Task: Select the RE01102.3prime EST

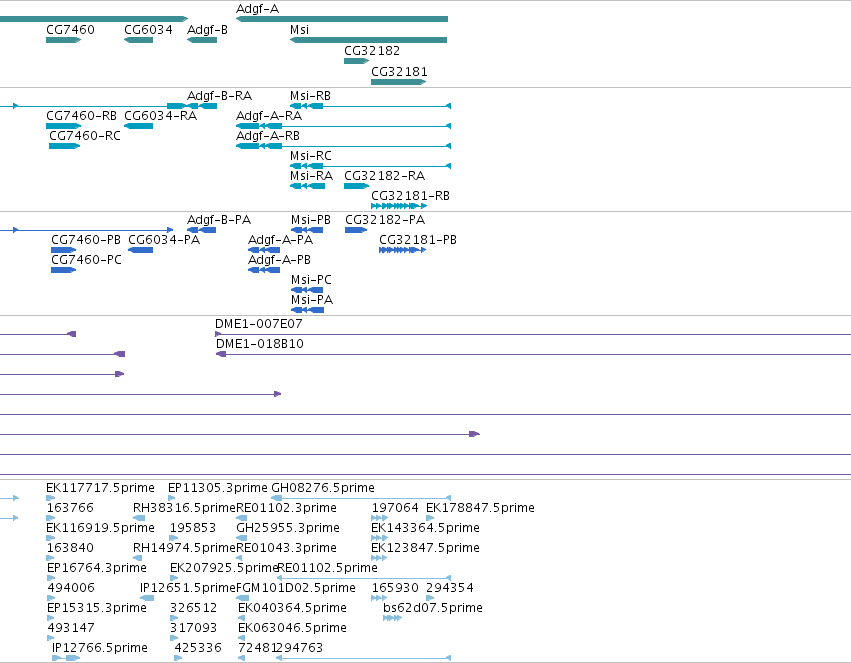Action: point(242,518)
